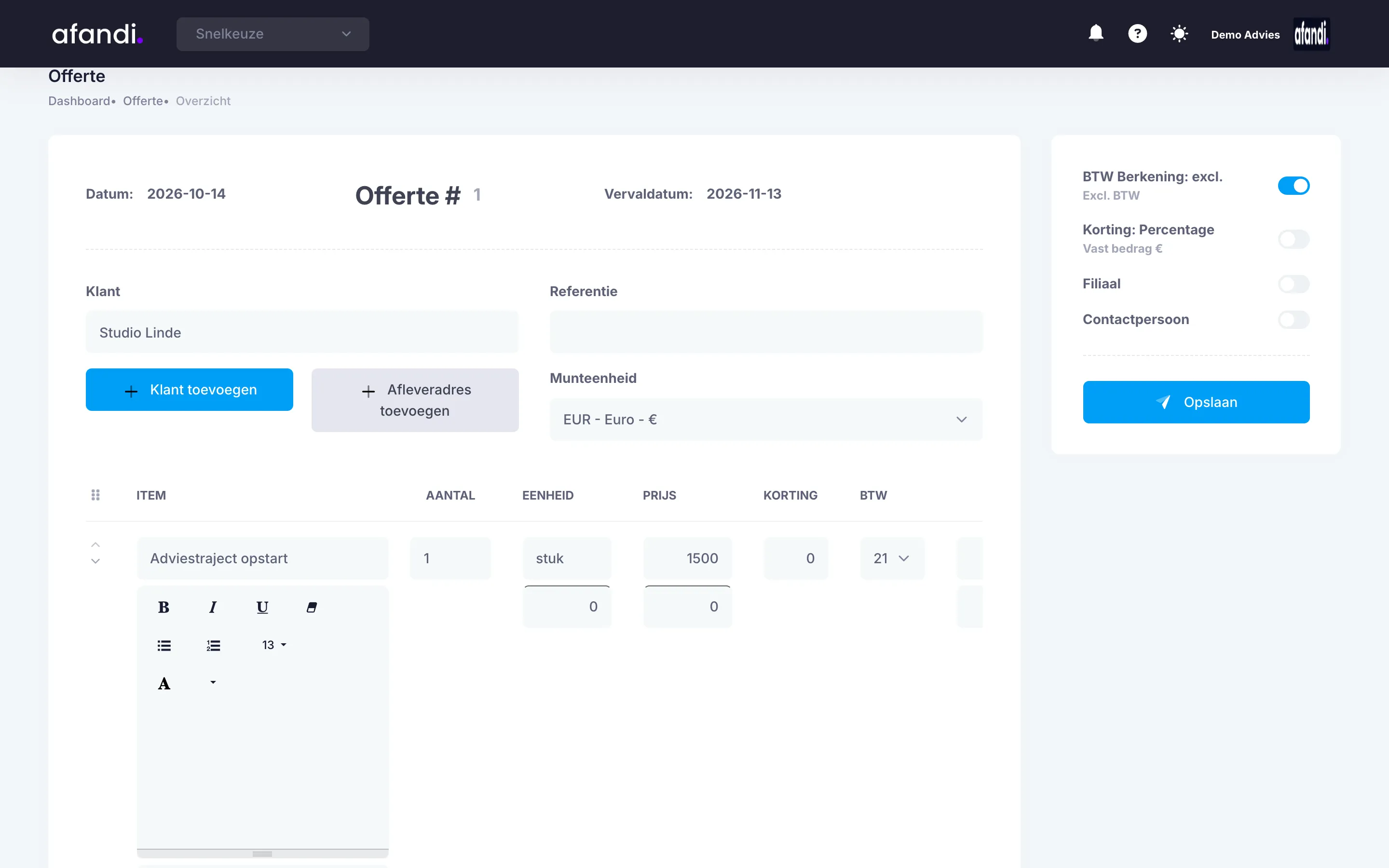Click Afleveradres toevoegen button
Viewport: 1389px width, 868px height.
pos(414,400)
